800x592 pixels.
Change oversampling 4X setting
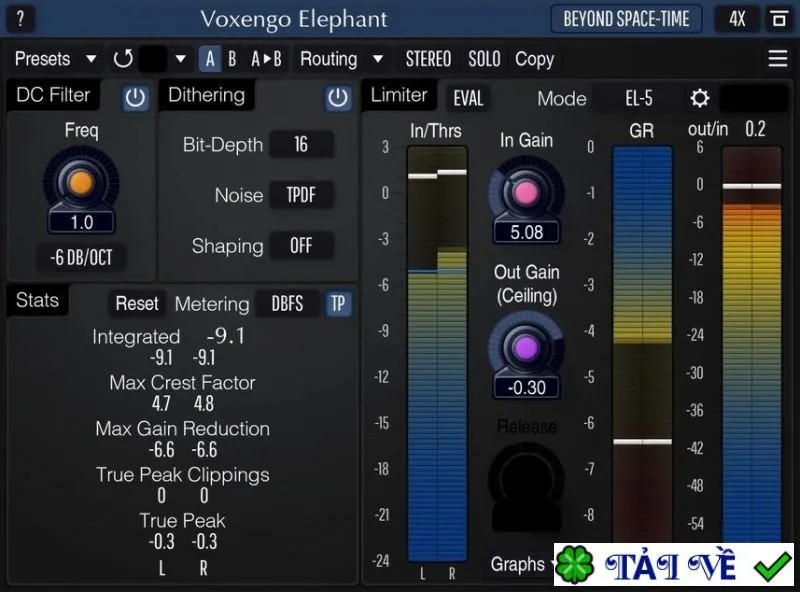point(737,19)
